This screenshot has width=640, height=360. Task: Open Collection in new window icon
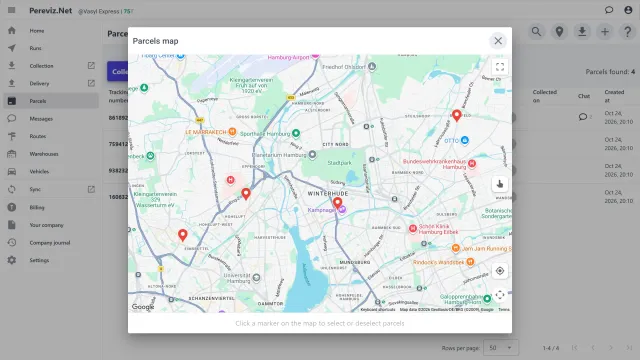91,65
